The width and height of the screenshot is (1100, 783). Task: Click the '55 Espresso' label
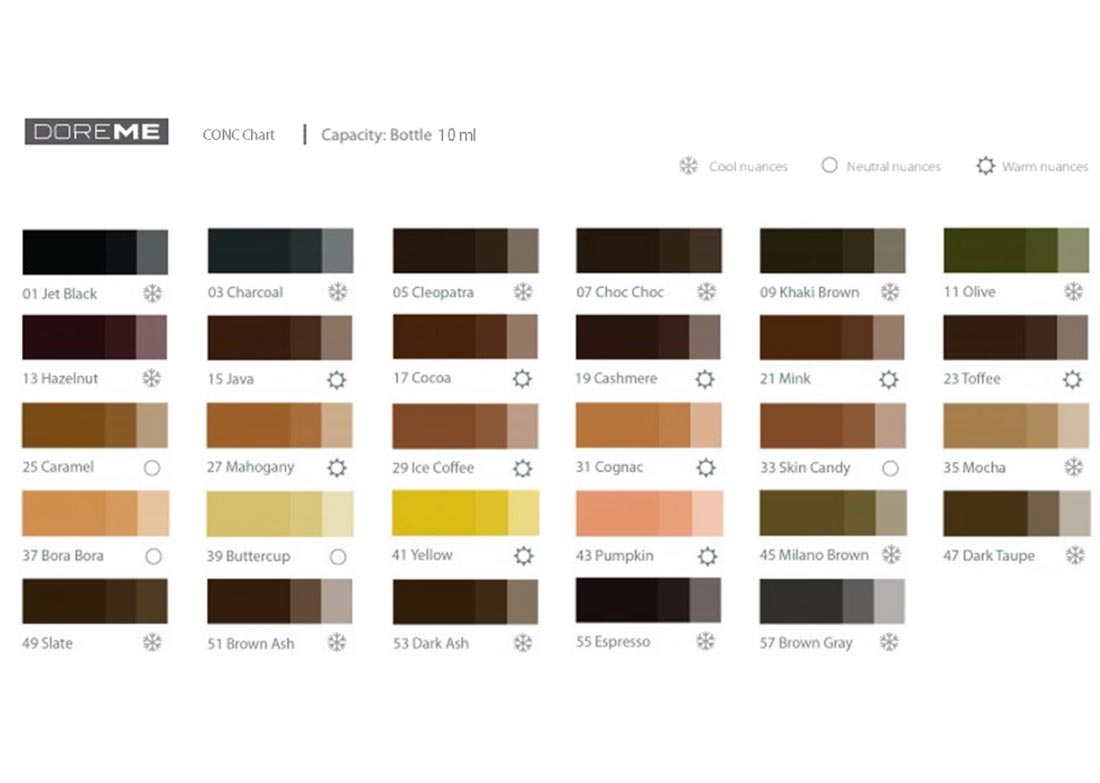pos(613,642)
